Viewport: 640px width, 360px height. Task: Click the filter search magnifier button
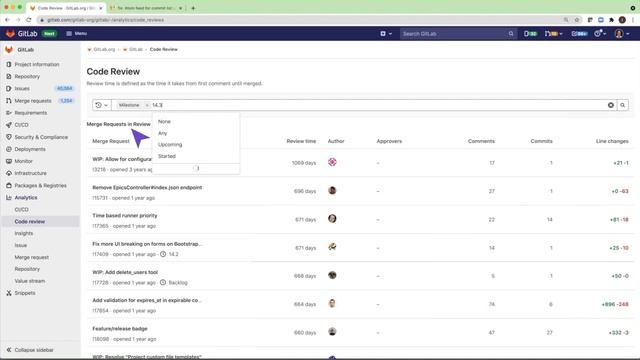pyautogui.click(x=622, y=105)
